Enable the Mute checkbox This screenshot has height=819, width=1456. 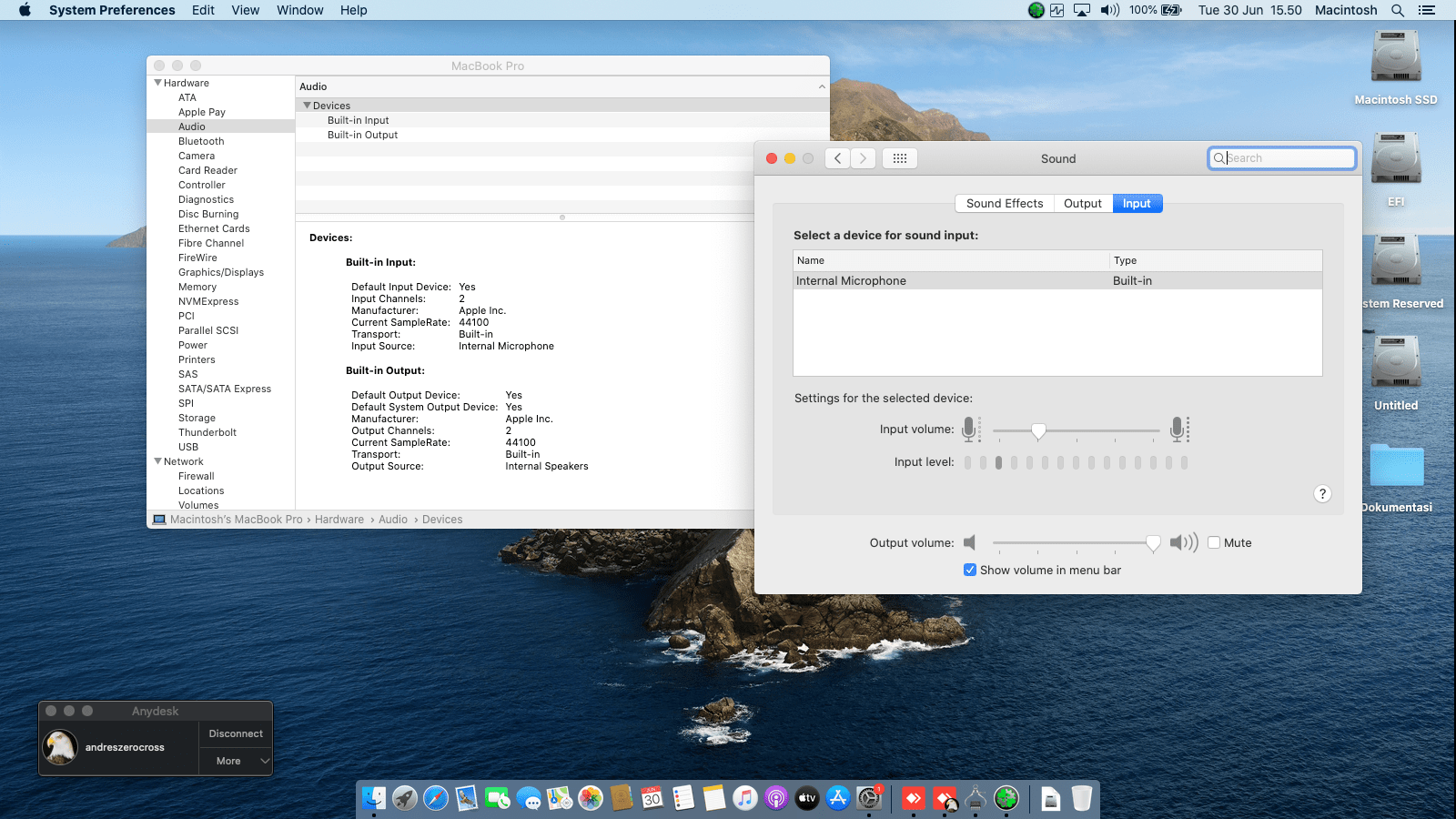point(1214,542)
